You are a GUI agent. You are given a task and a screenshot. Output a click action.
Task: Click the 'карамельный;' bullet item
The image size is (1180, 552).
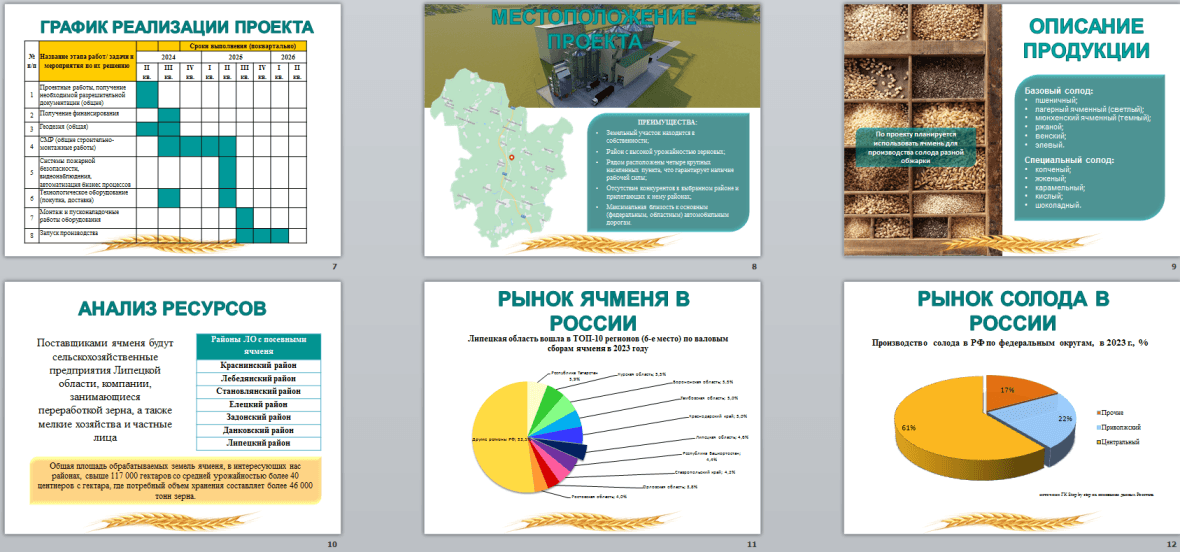[1060, 188]
